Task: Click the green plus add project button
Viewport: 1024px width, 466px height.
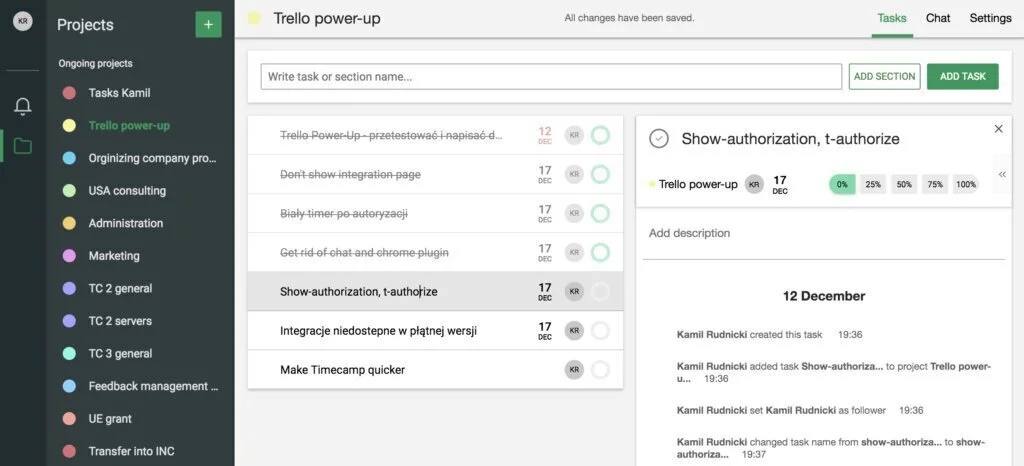Action: point(208,24)
